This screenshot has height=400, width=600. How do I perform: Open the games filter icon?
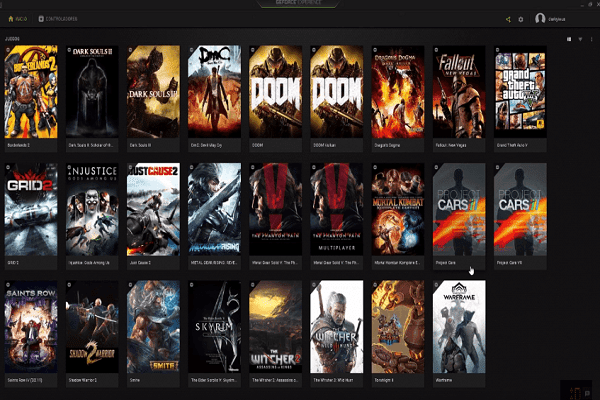tap(579, 39)
